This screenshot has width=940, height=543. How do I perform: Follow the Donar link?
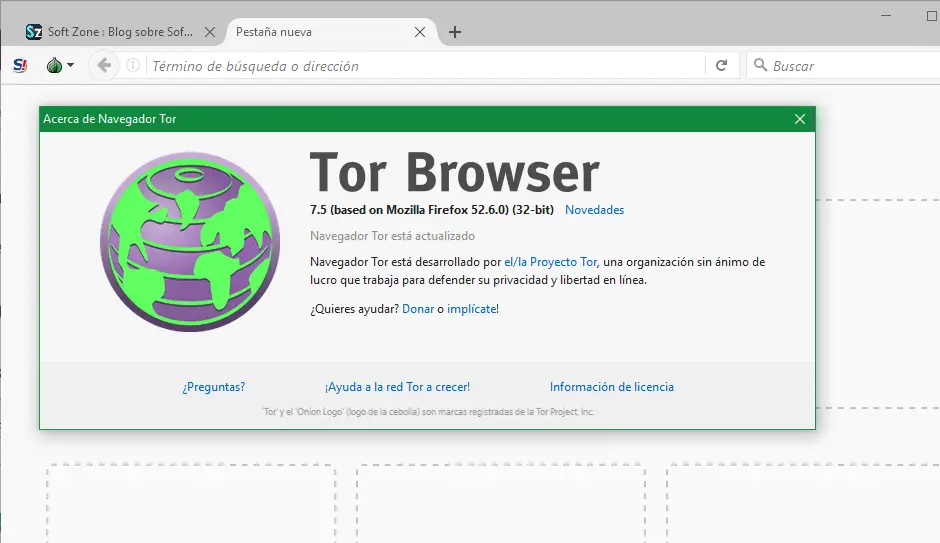click(x=418, y=309)
